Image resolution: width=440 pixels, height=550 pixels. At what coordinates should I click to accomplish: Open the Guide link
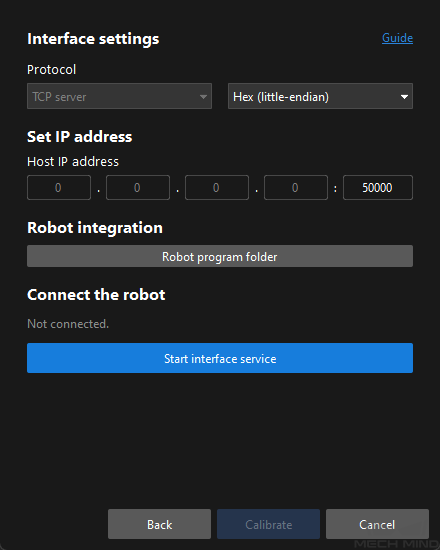pyautogui.click(x=397, y=38)
